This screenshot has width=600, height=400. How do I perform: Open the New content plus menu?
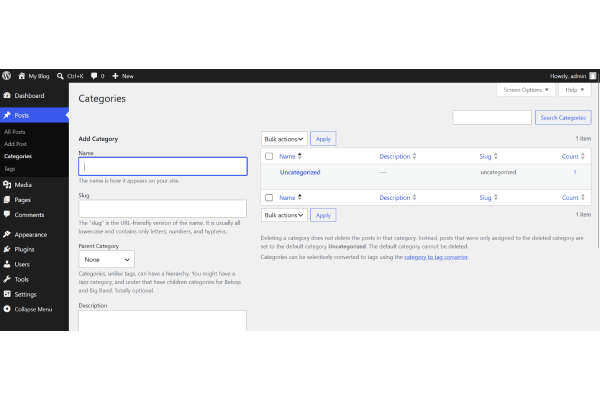(123, 76)
